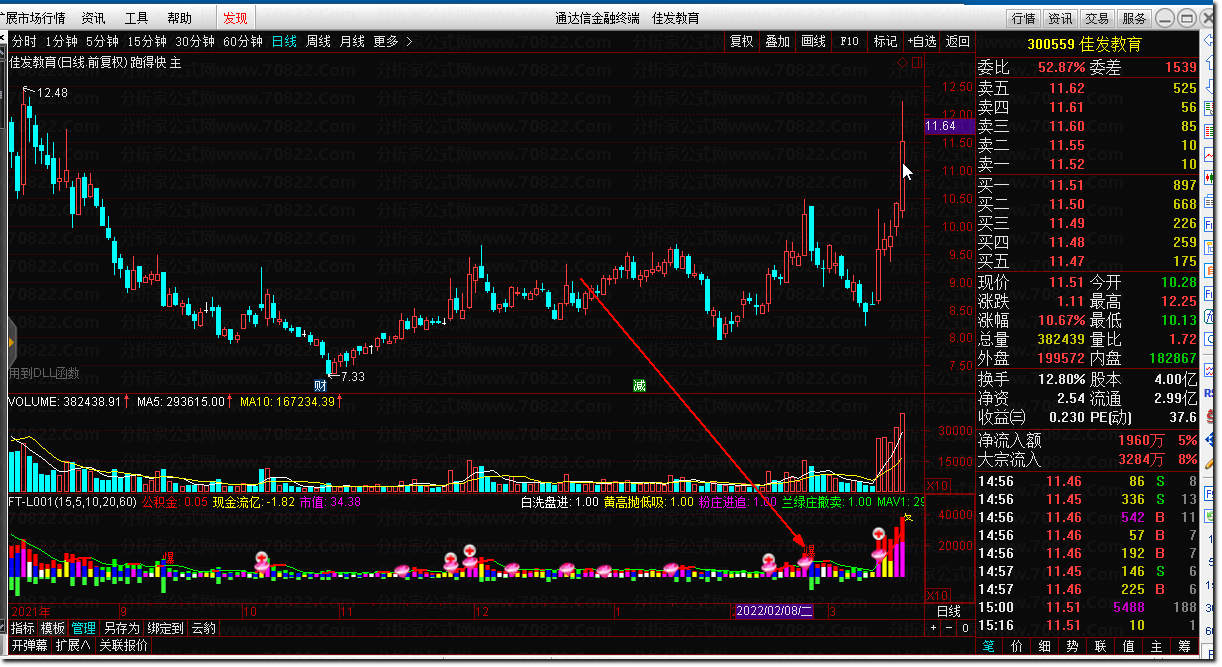Click 绑定到 at the bottom bar
1222x667 pixels.
click(166, 628)
